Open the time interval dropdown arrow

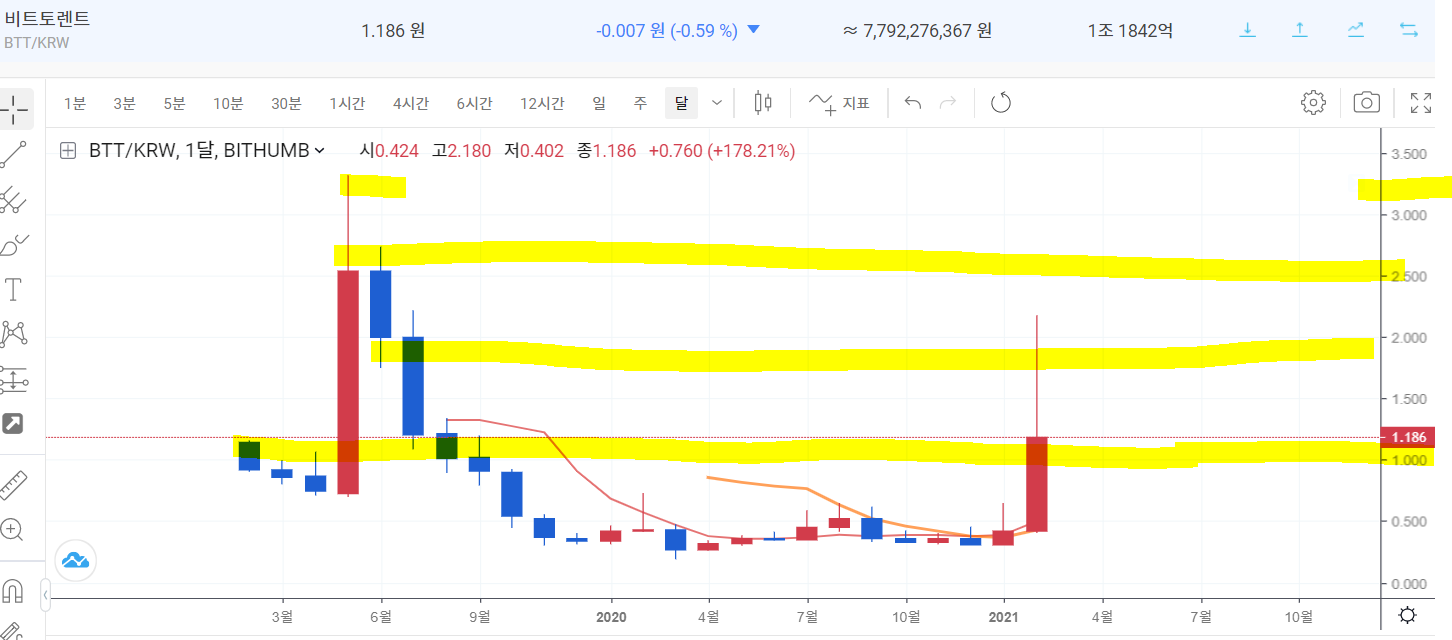(x=717, y=102)
